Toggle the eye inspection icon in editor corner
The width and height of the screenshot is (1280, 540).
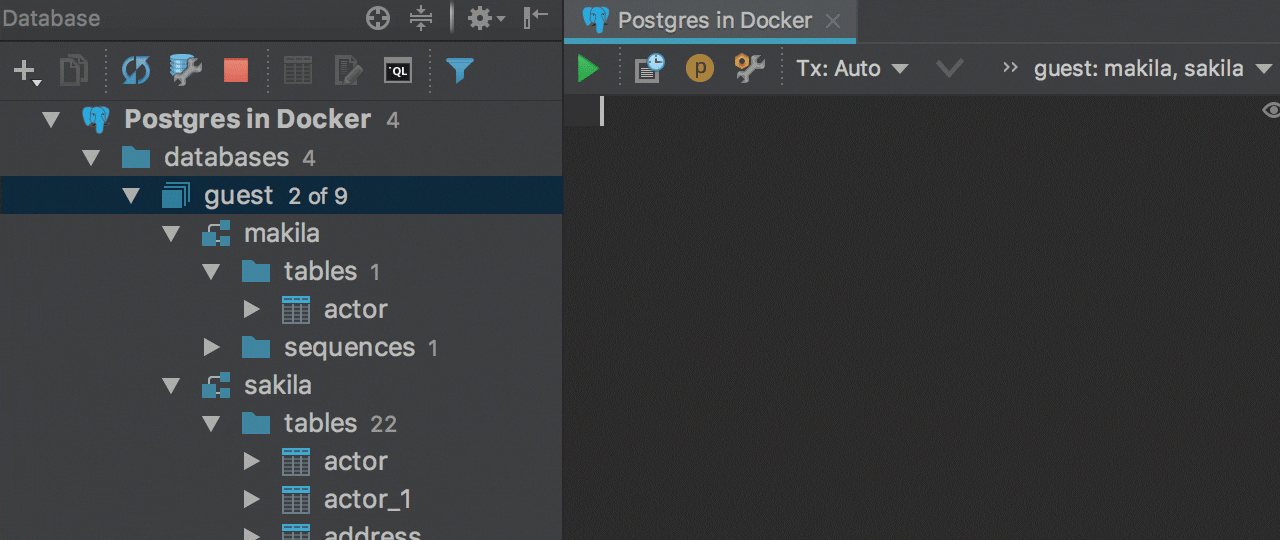click(x=1271, y=110)
